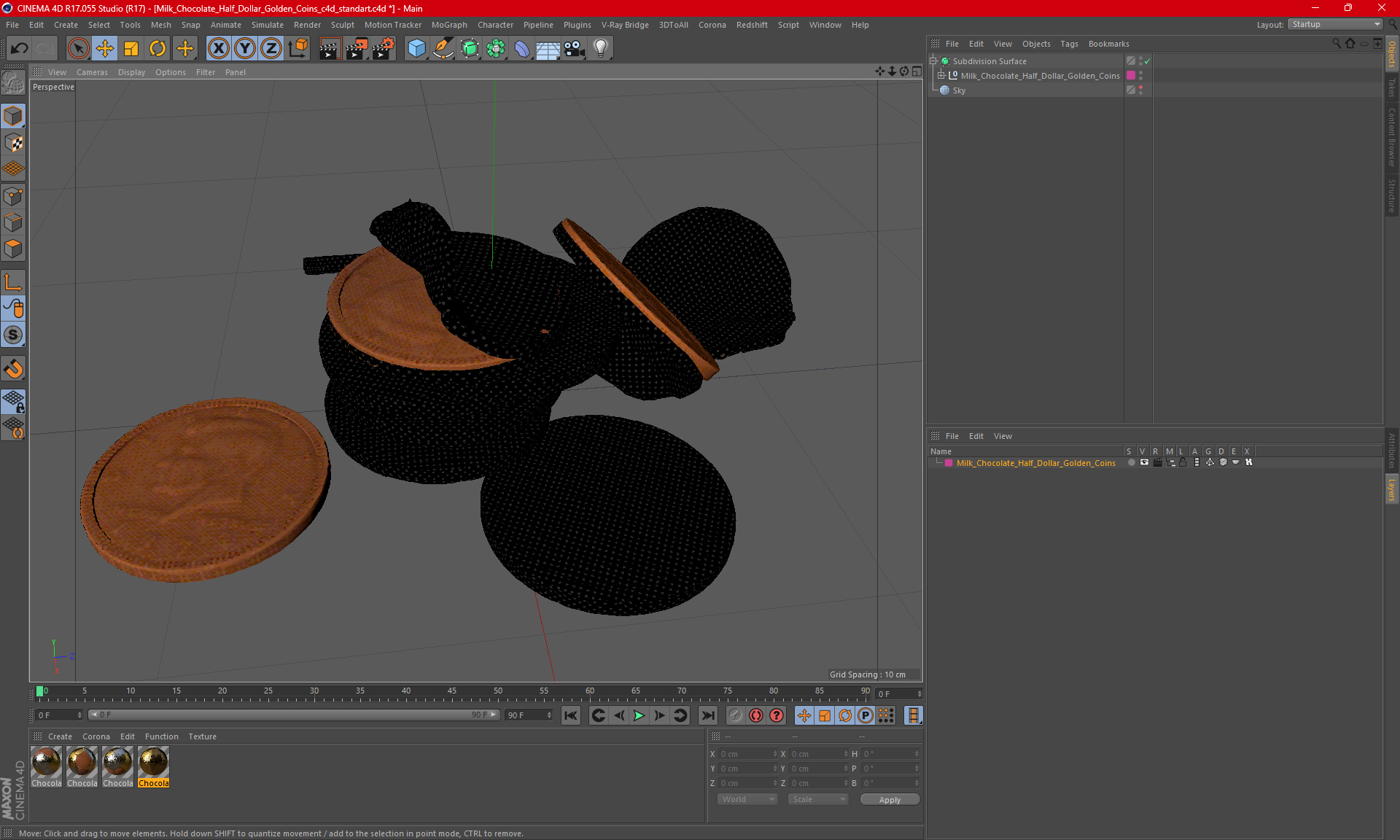Go to start of animation
This screenshot has width=1400, height=840.
[570, 715]
